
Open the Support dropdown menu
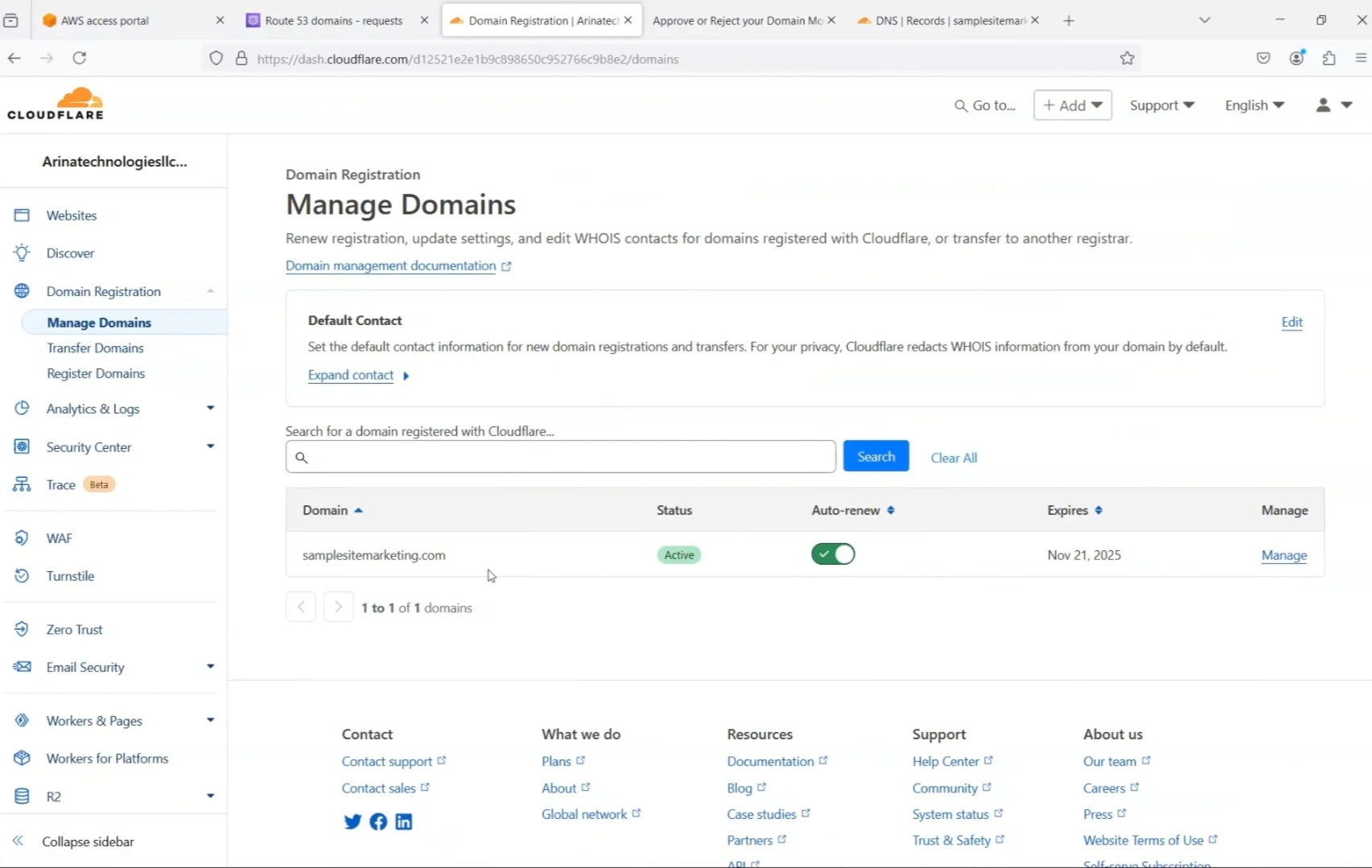1161,105
